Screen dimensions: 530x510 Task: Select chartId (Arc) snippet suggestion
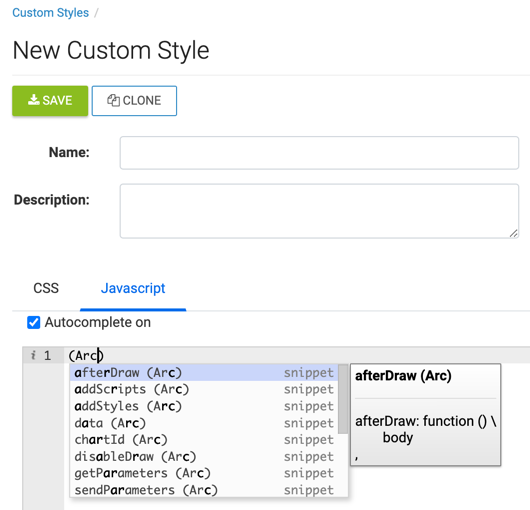pos(204,439)
